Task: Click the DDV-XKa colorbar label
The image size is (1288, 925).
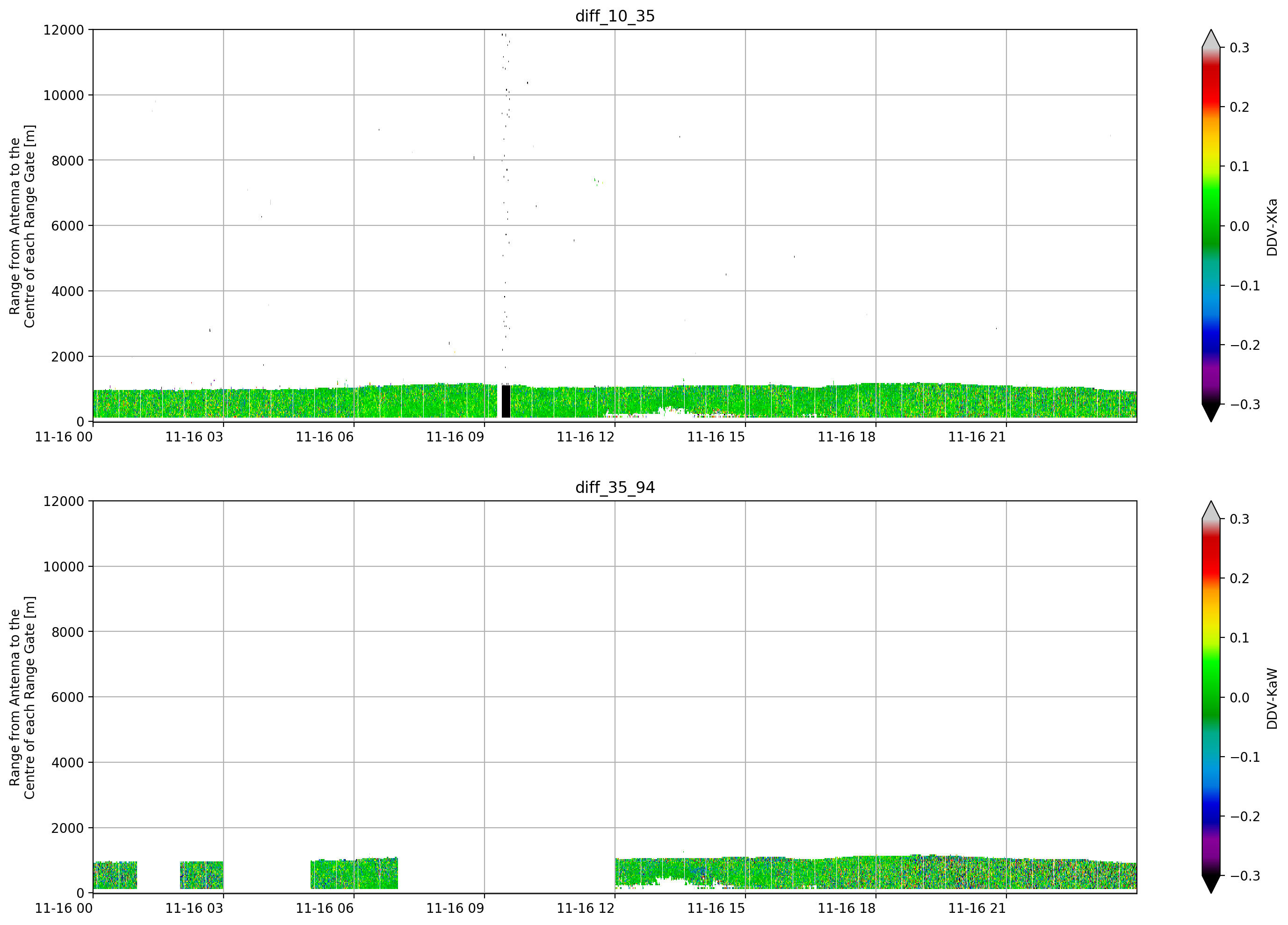Action: pyautogui.click(x=1272, y=227)
